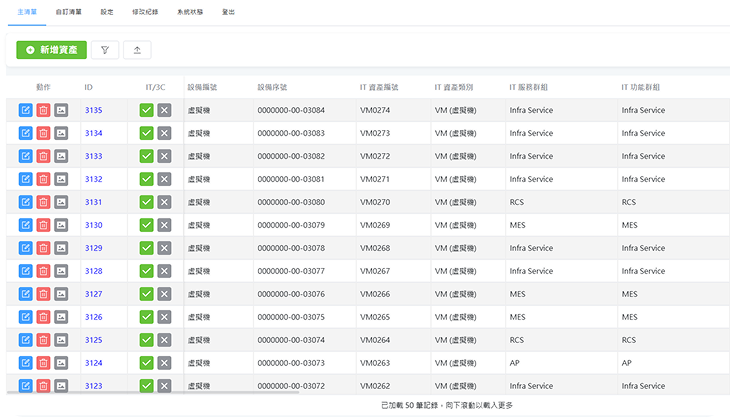730x417 pixels.
Task: Click the edit icon for asset 3131
Action: tap(26, 202)
